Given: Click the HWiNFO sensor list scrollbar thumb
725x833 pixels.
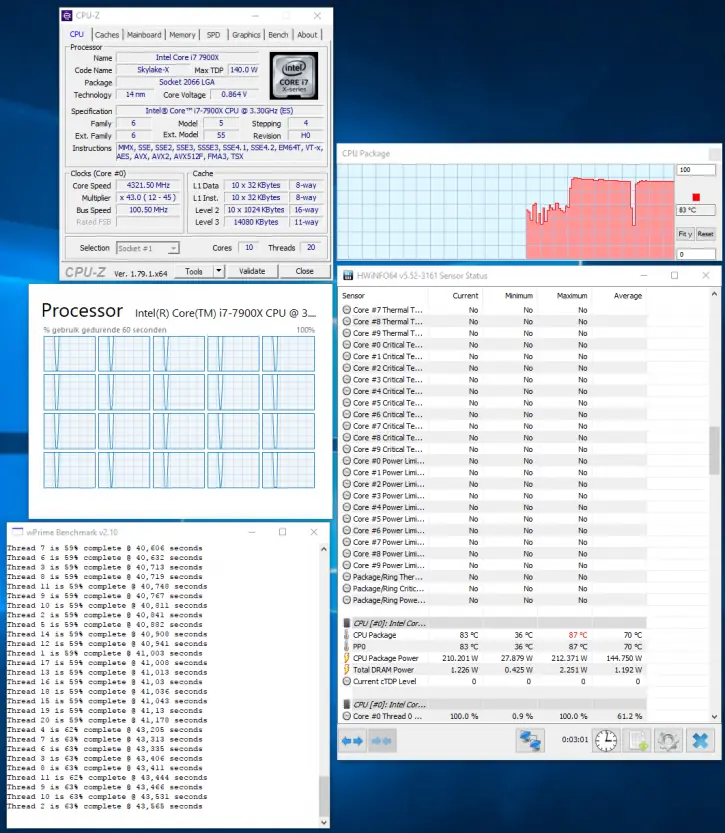Looking at the screenshot, I should coord(714,450).
